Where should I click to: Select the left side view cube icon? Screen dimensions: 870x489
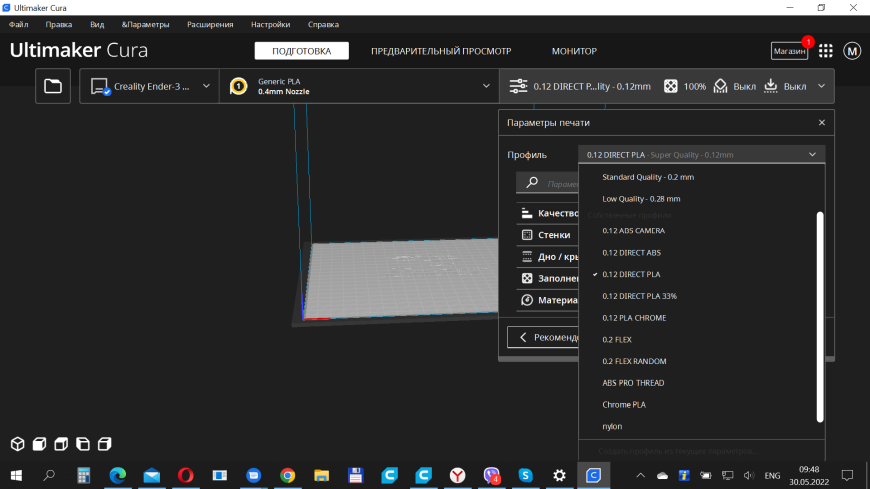[83, 444]
